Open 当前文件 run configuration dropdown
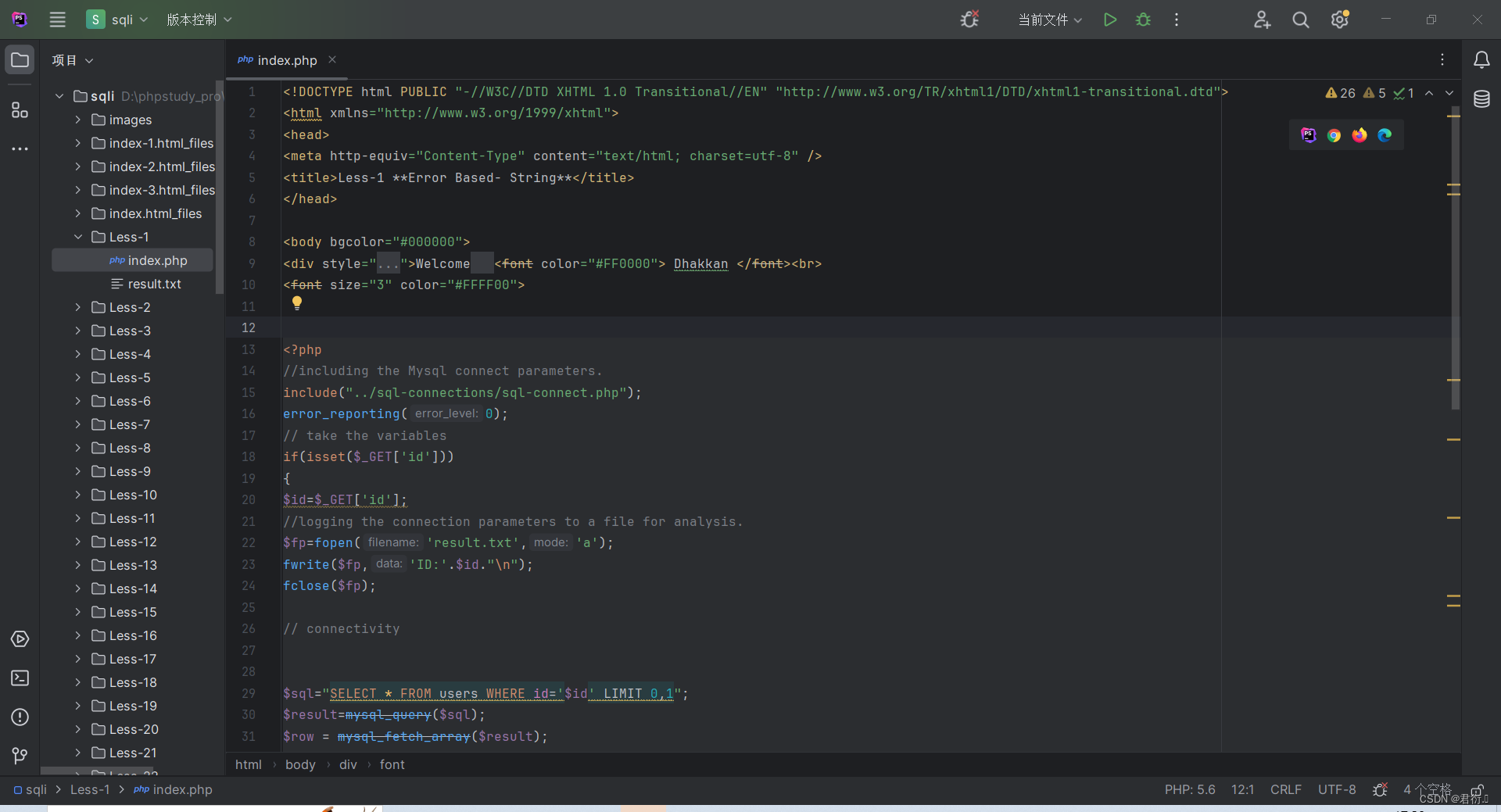1501x812 pixels. [x=1050, y=20]
